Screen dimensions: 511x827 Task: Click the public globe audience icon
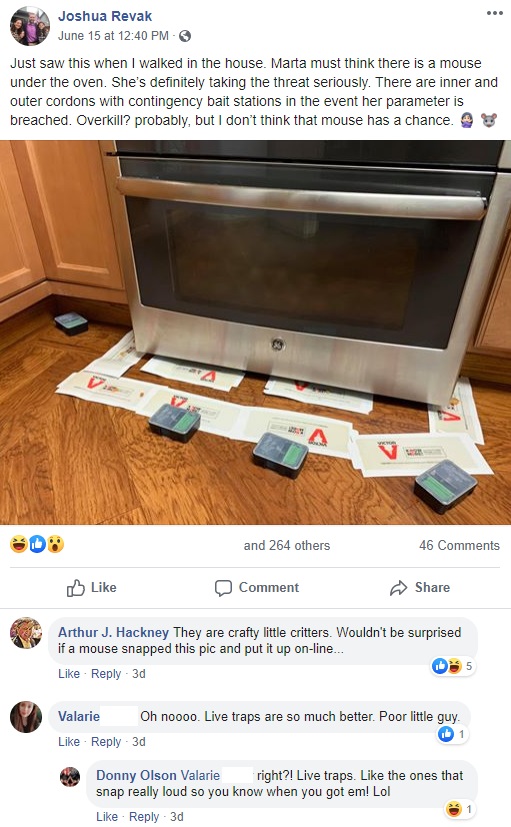click(185, 36)
